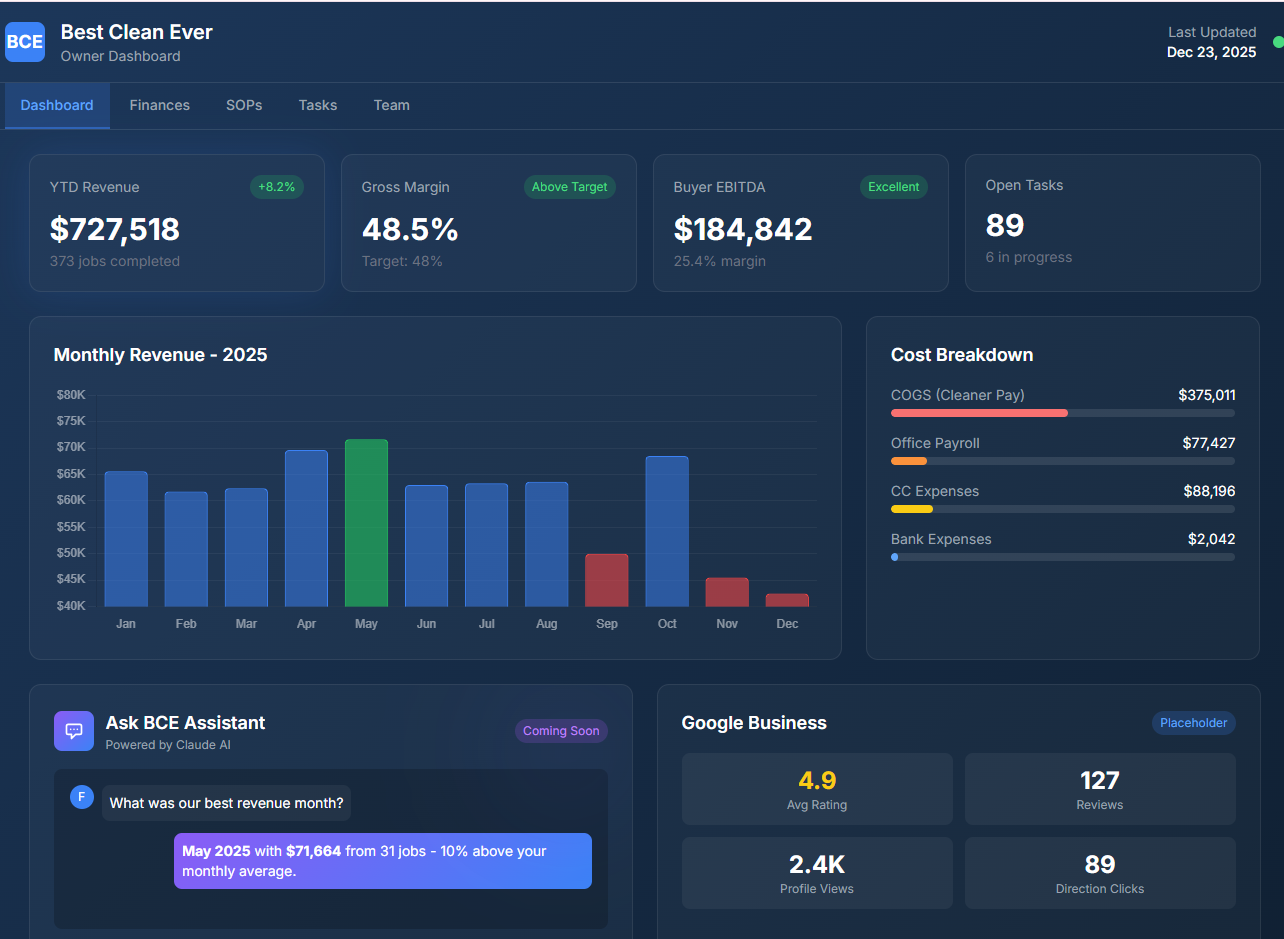1284x939 pixels.
Task: Open the Open Tasks card
Action: (1112, 222)
